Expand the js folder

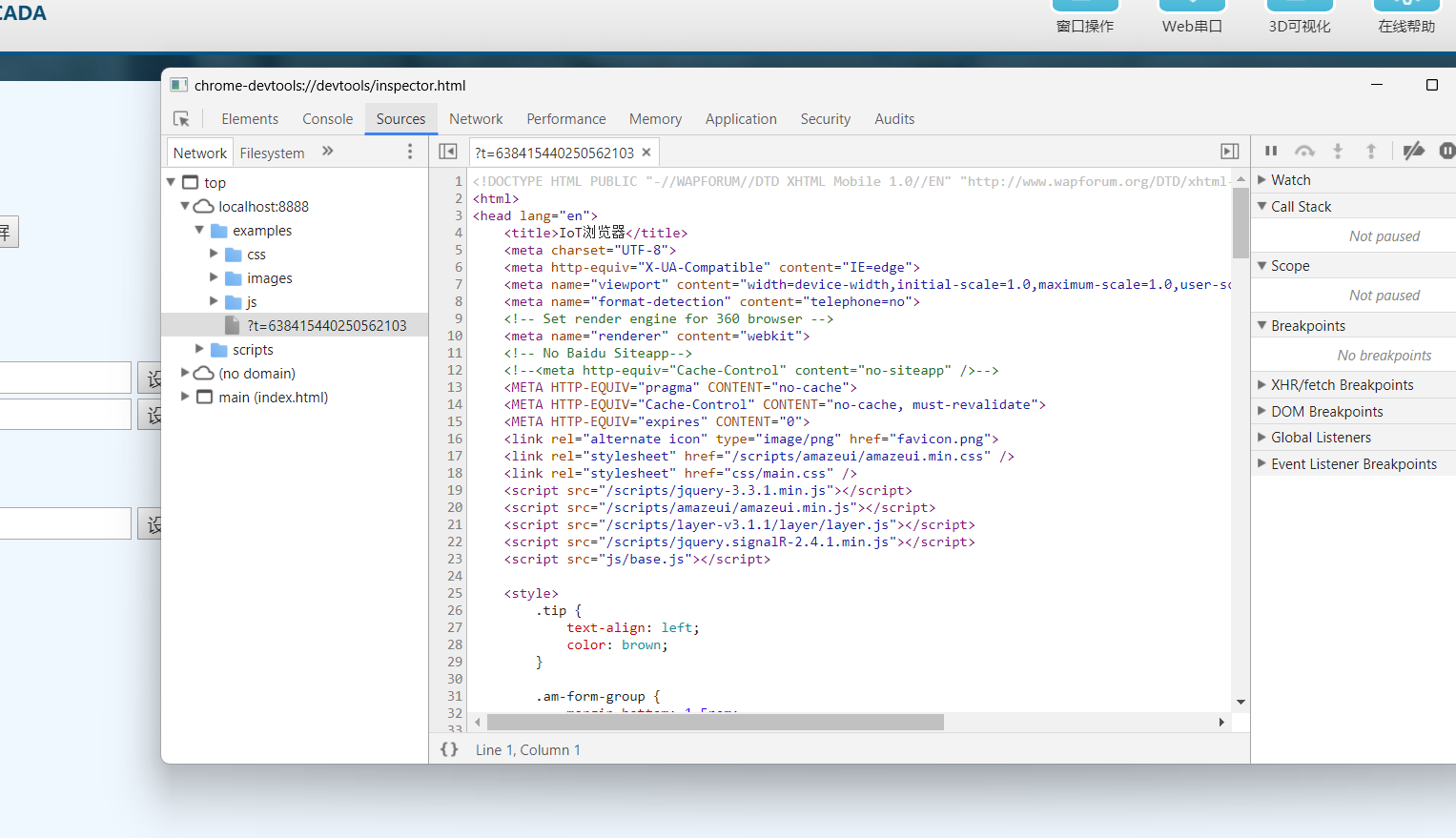pyautogui.click(x=214, y=301)
